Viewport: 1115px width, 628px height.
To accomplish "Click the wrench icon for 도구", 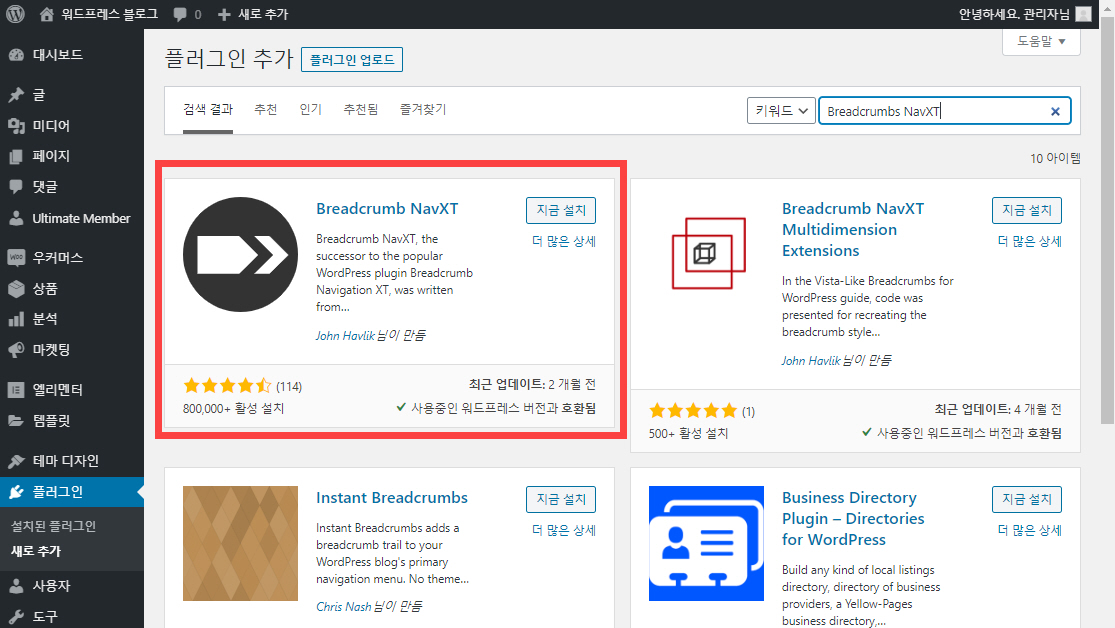I will coord(16,617).
